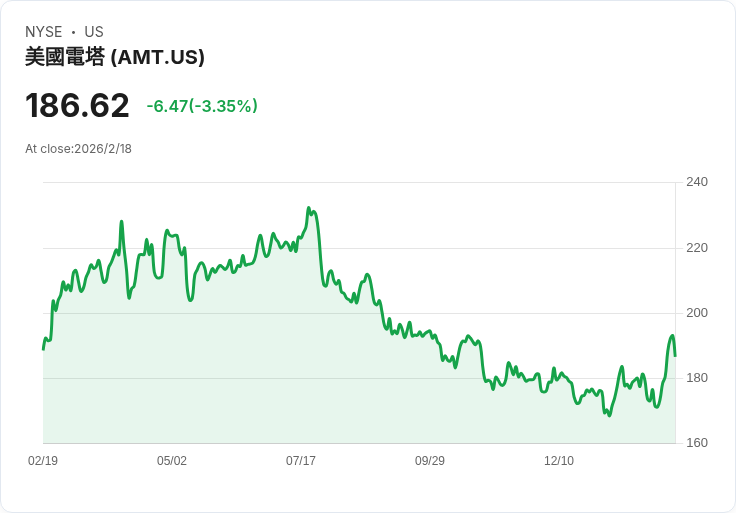
Task: Select the 186.62 closing price
Action: pyautogui.click(x=77, y=106)
